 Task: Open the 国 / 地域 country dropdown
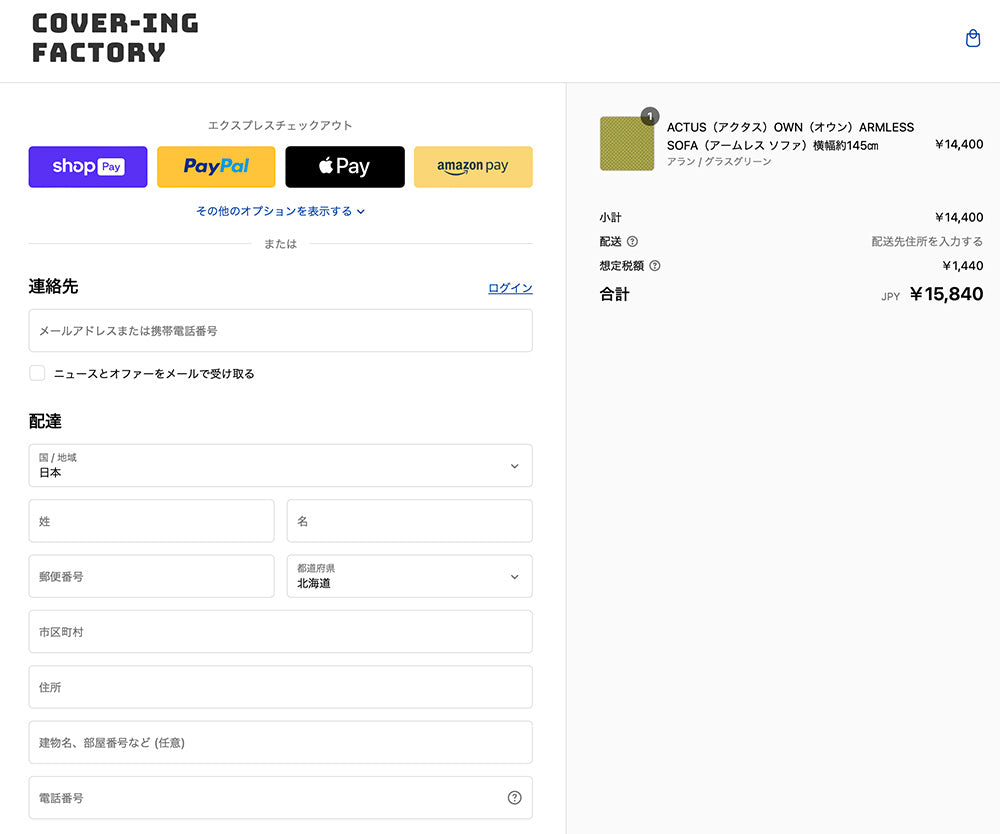280,466
